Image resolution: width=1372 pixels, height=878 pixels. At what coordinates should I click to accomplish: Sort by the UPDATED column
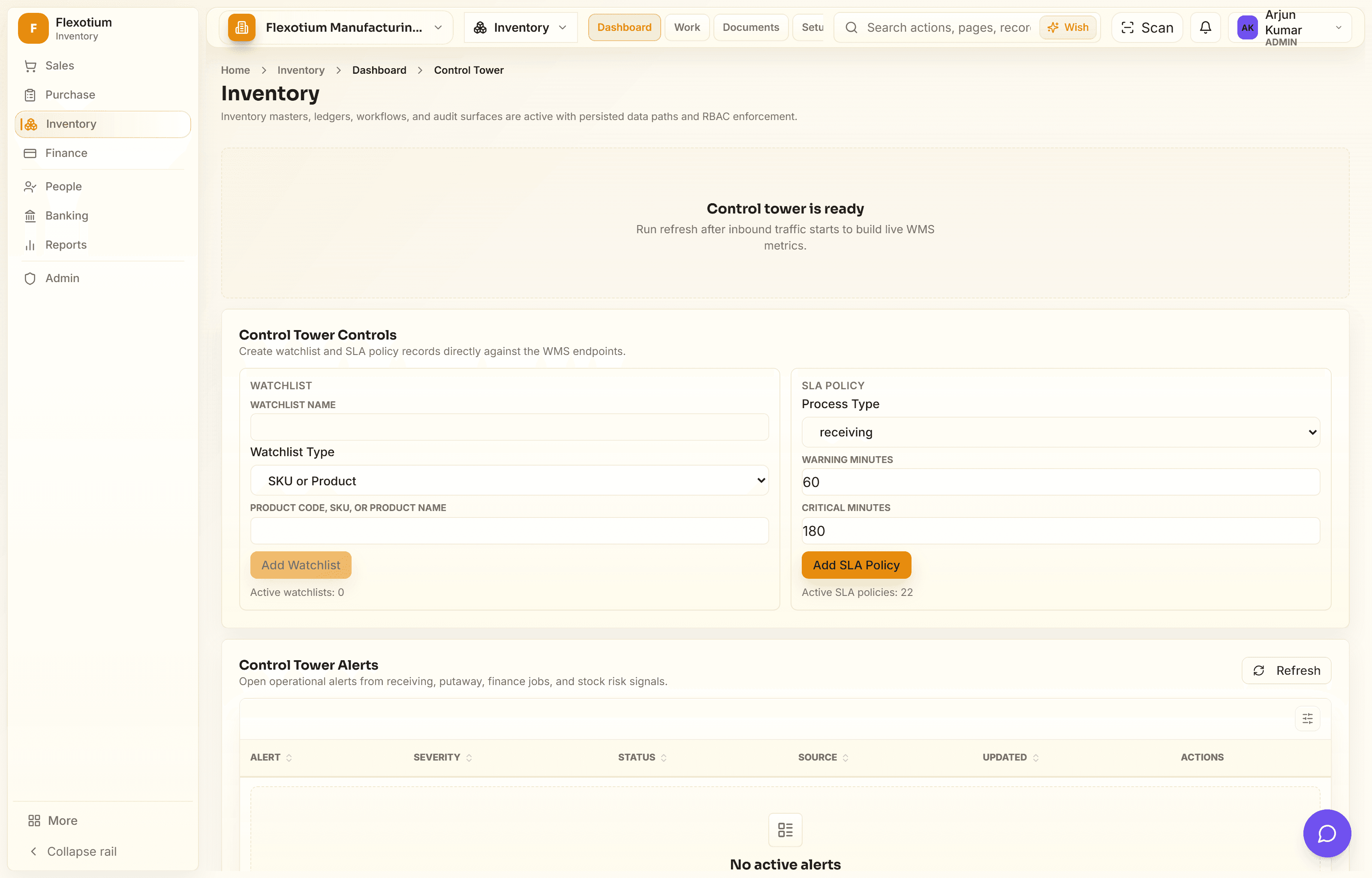[1011, 757]
